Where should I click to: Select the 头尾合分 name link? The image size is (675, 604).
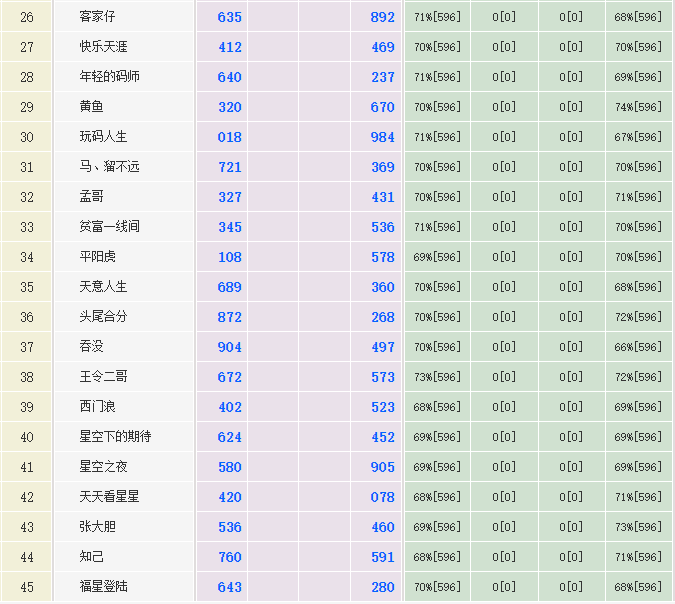point(104,317)
